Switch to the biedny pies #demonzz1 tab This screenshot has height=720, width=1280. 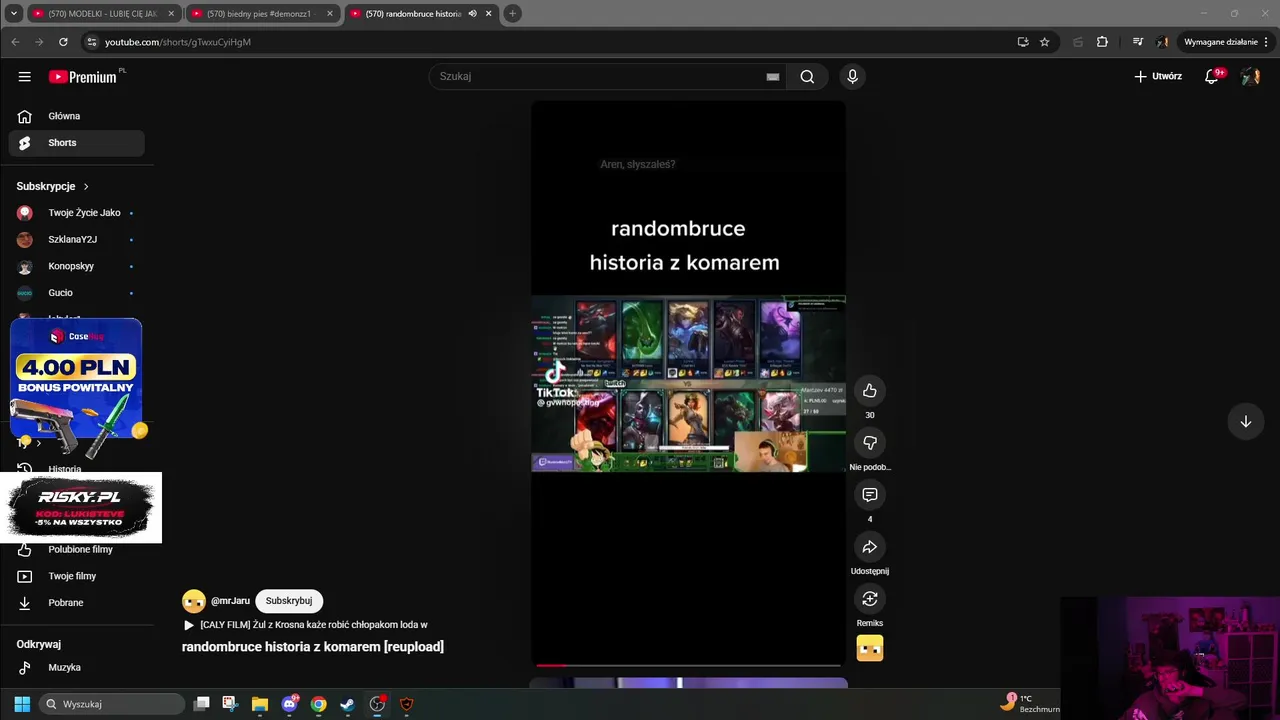pyautogui.click(x=262, y=14)
